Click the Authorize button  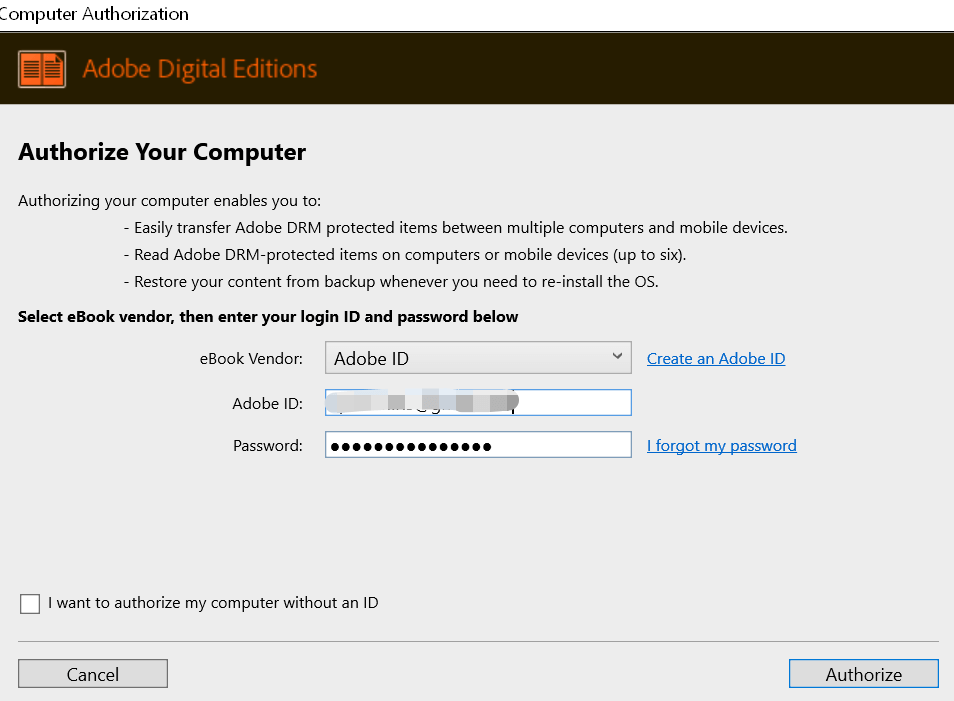(863, 674)
